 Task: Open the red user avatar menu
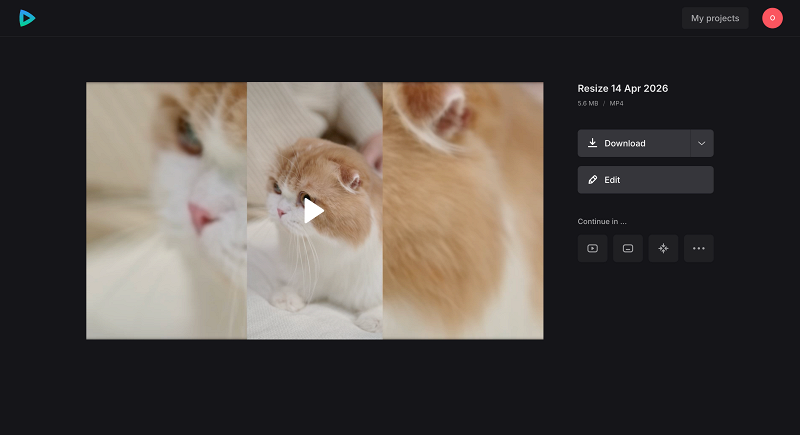pos(772,18)
